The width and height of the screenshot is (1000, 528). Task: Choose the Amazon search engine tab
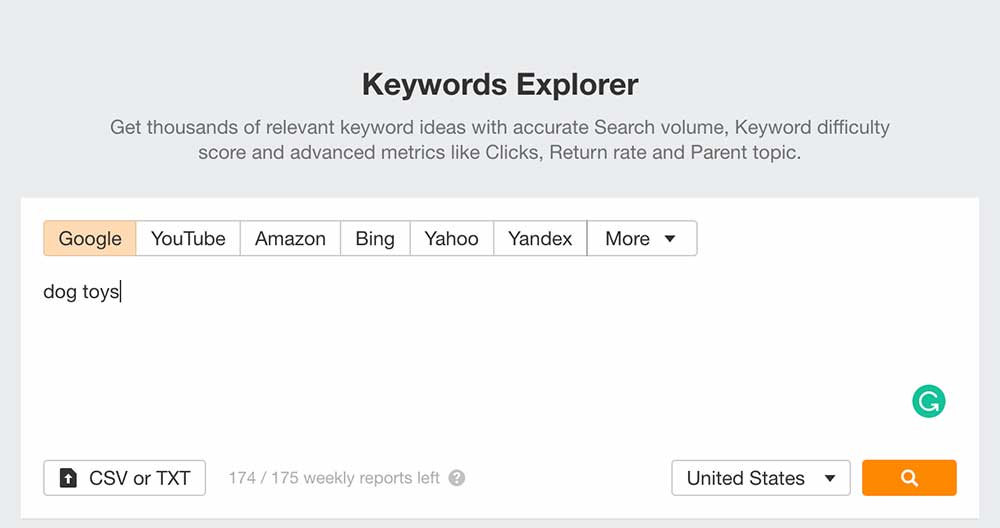pyautogui.click(x=290, y=239)
